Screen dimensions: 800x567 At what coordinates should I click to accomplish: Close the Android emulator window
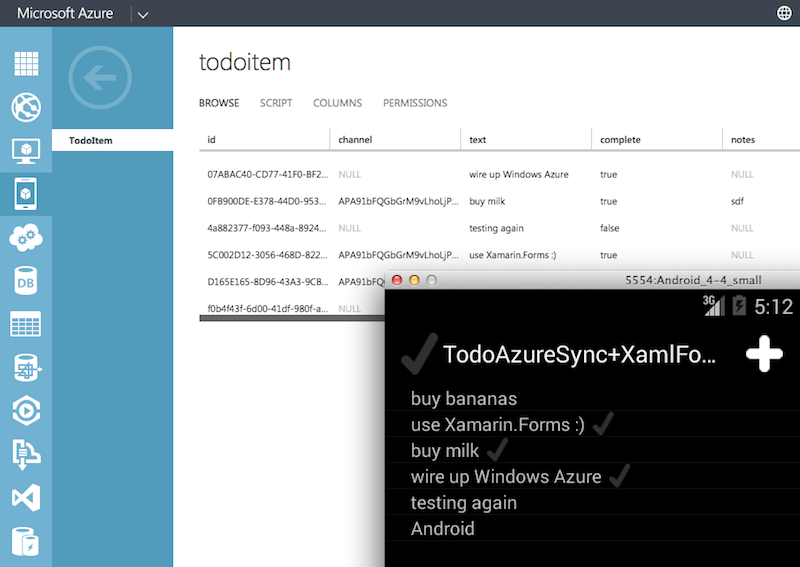pyautogui.click(x=397, y=280)
